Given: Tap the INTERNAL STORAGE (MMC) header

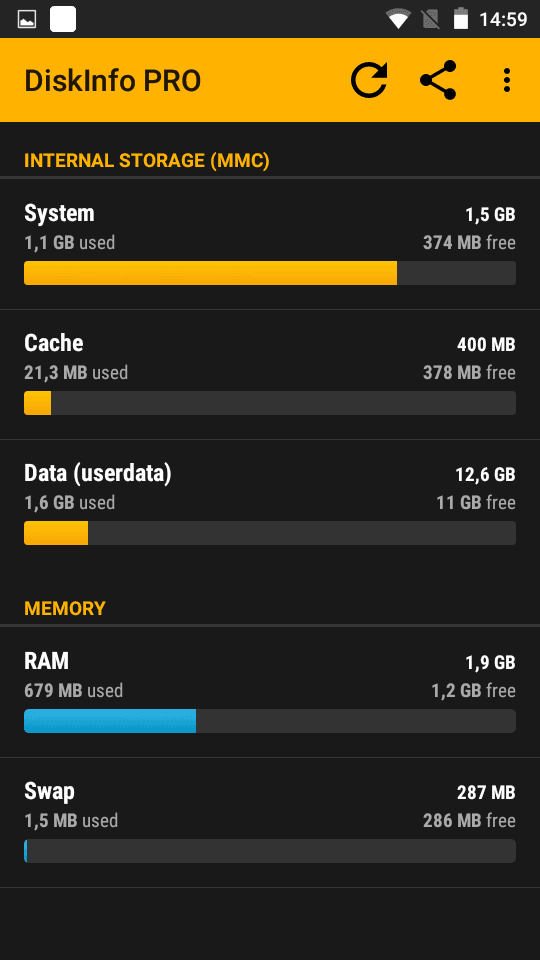Looking at the screenshot, I should [147, 161].
